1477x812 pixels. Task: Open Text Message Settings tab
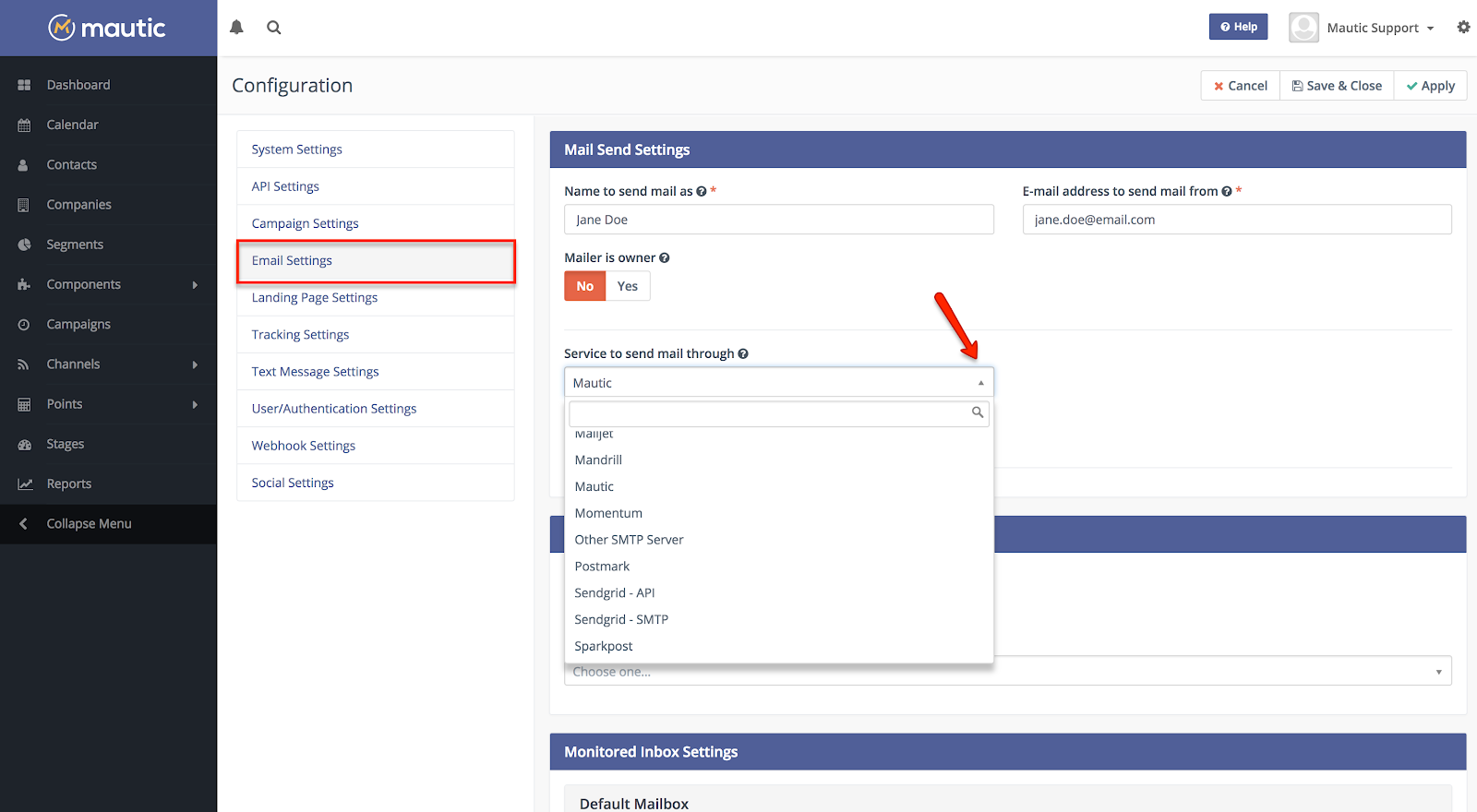coord(376,372)
